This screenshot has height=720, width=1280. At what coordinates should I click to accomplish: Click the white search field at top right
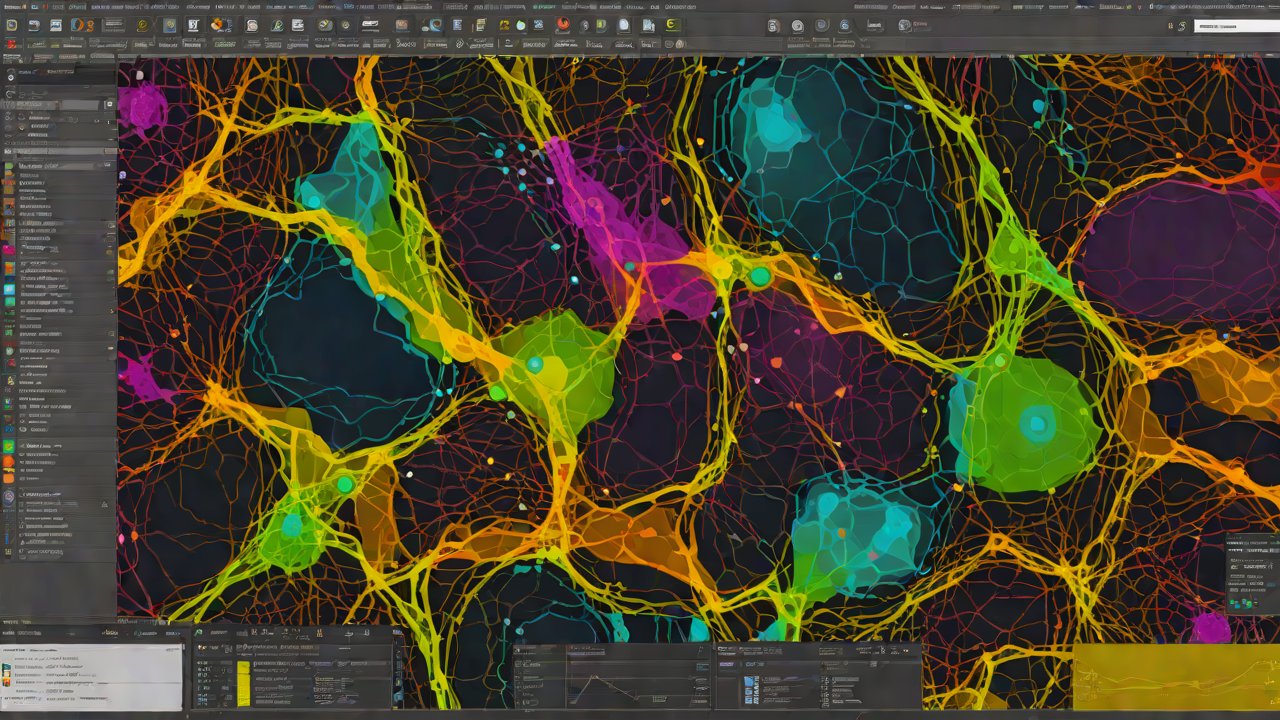[x=1236, y=26]
